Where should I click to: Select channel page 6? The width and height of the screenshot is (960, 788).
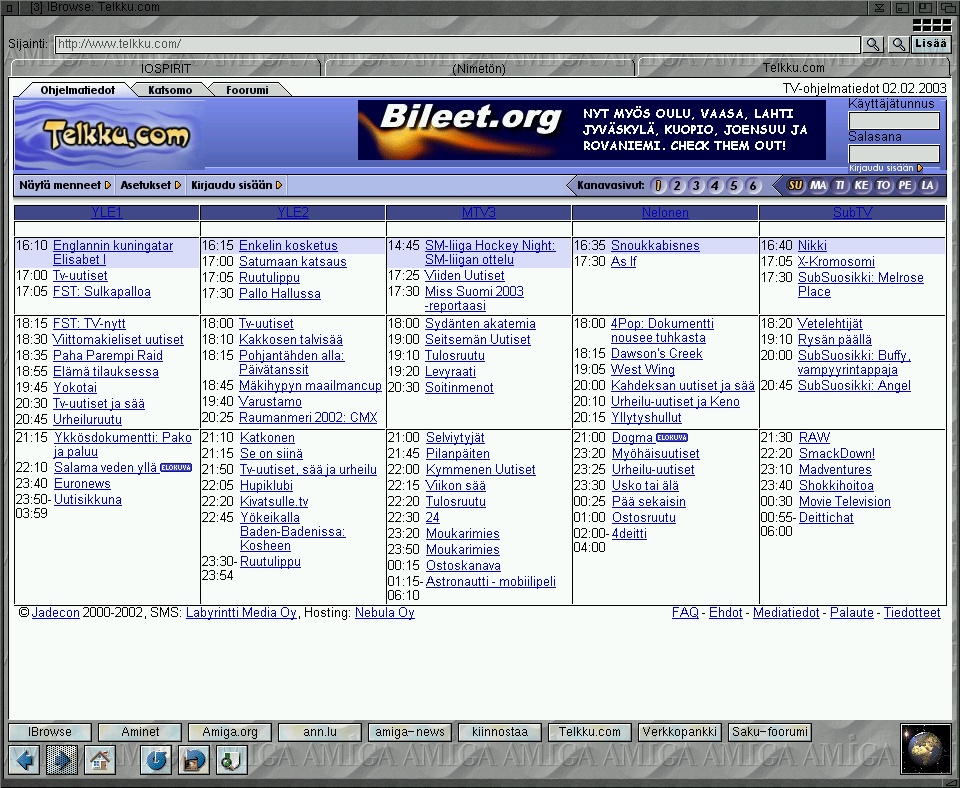[753, 186]
